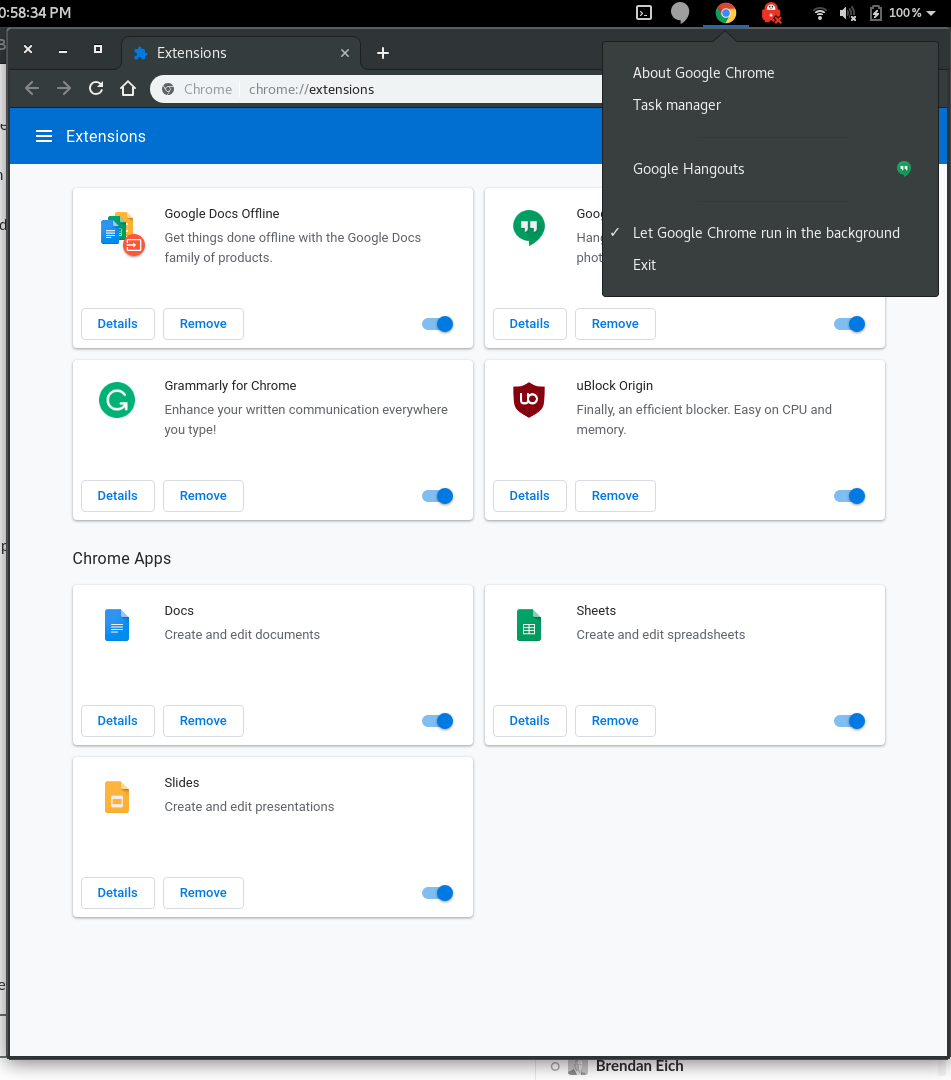Open details for uBlock Origin
Image resolution: width=951 pixels, height=1080 pixels.
click(529, 496)
